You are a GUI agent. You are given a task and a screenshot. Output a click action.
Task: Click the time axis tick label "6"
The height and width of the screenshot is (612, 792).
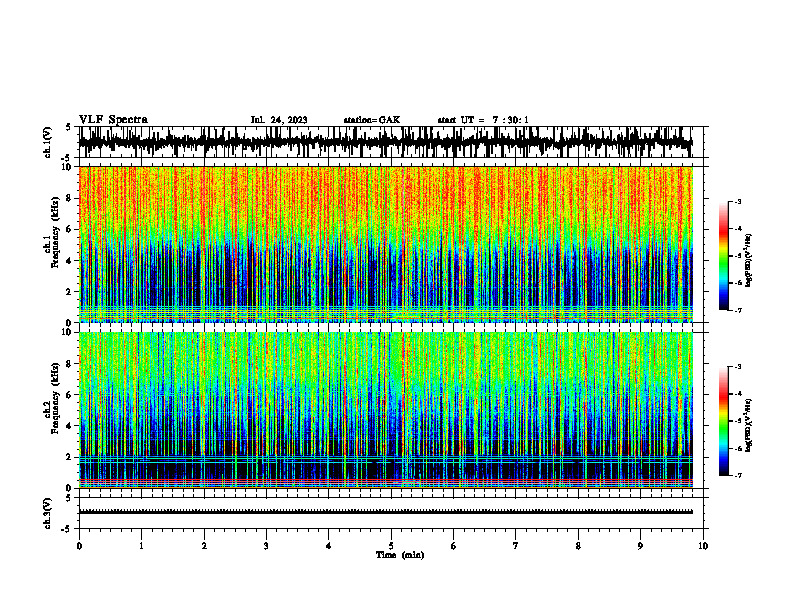point(453,546)
